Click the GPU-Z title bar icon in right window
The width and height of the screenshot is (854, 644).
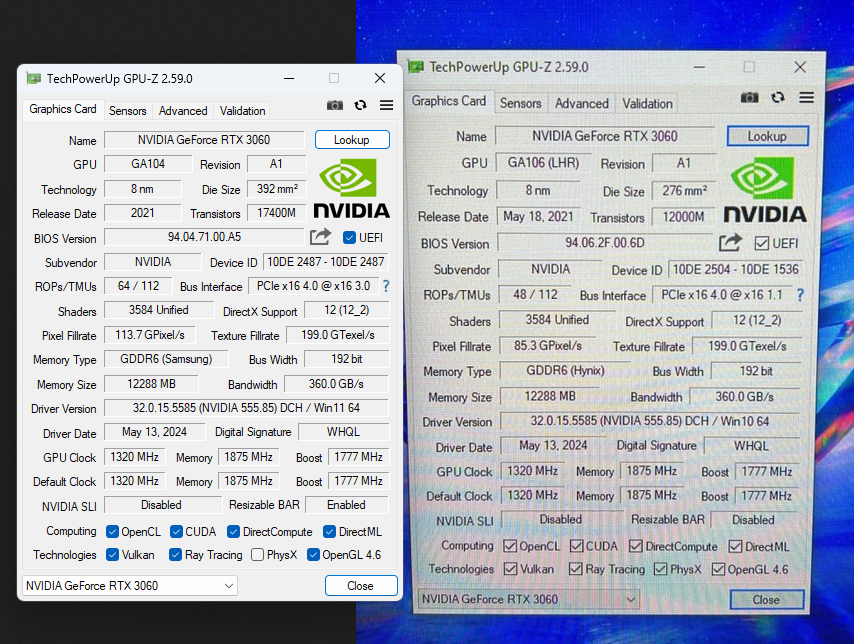(416, 67)
